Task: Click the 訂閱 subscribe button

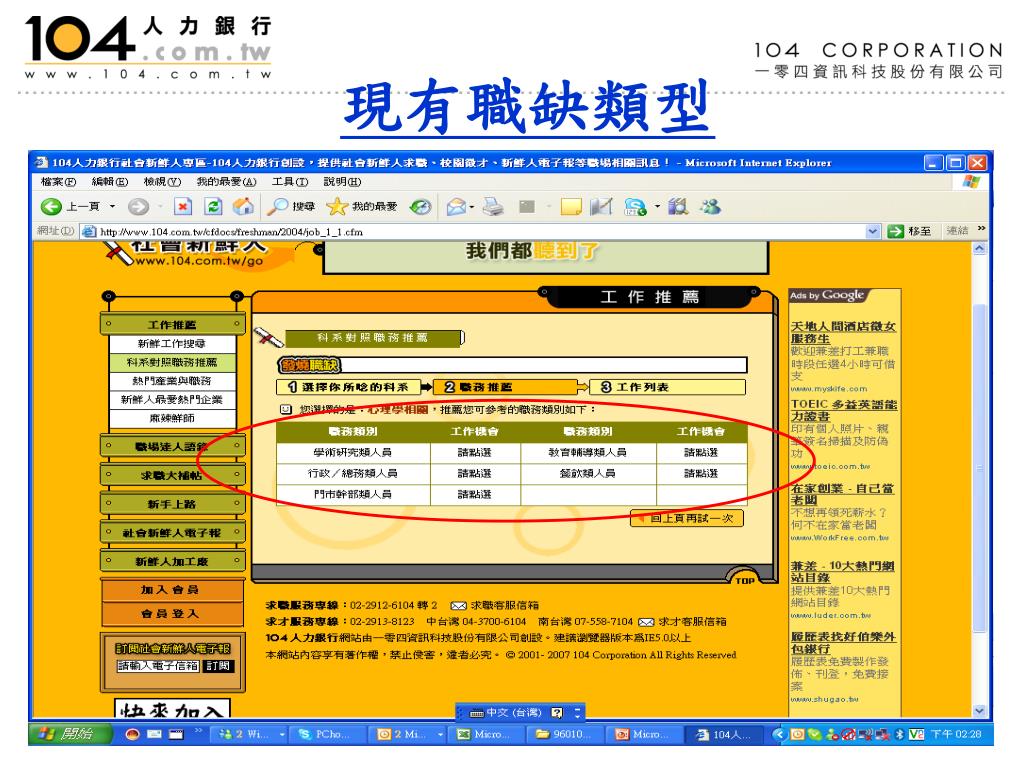Action: pos(219,666)
